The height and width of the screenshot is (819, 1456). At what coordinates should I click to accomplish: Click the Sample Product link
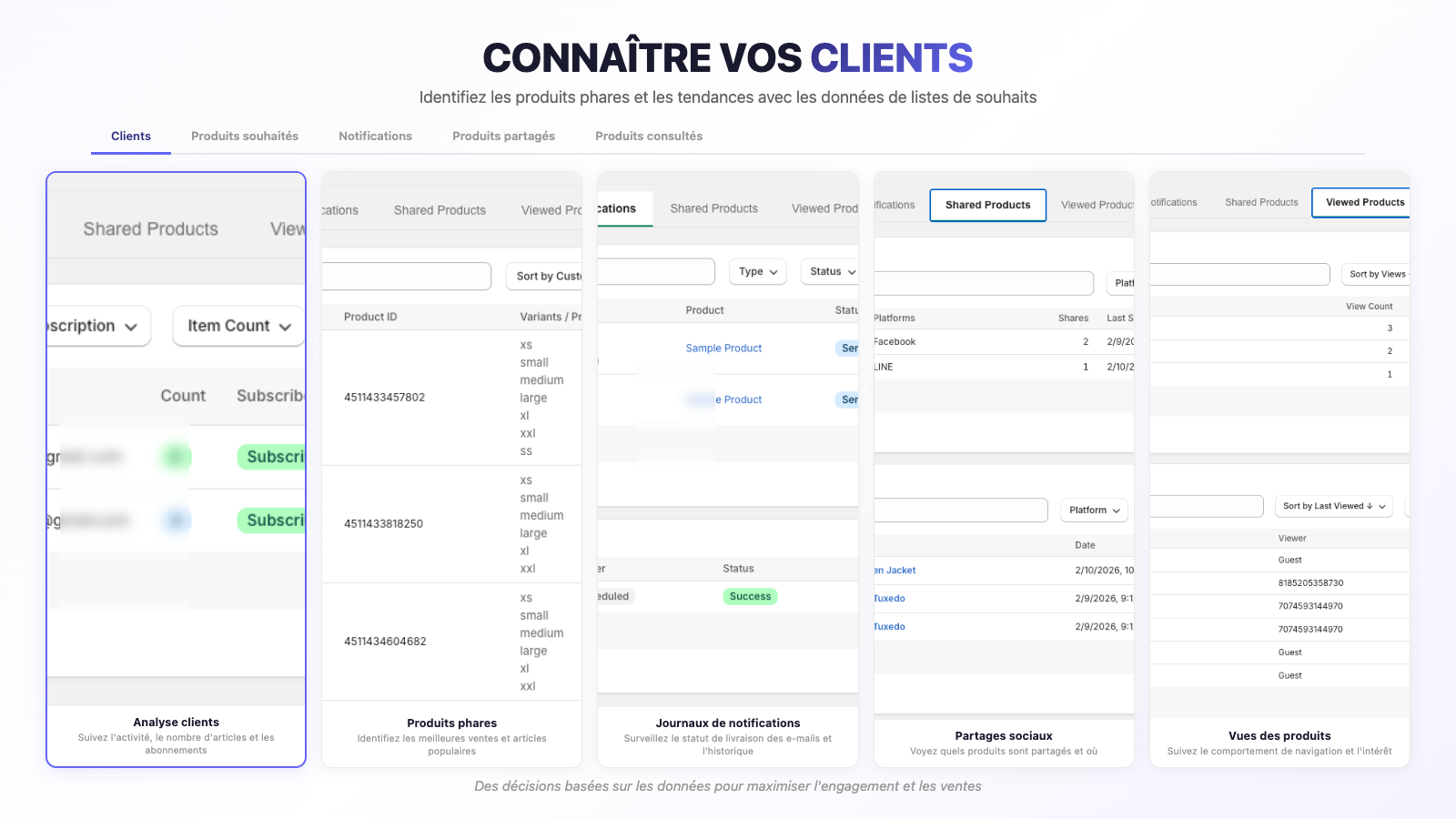point(723,349)
